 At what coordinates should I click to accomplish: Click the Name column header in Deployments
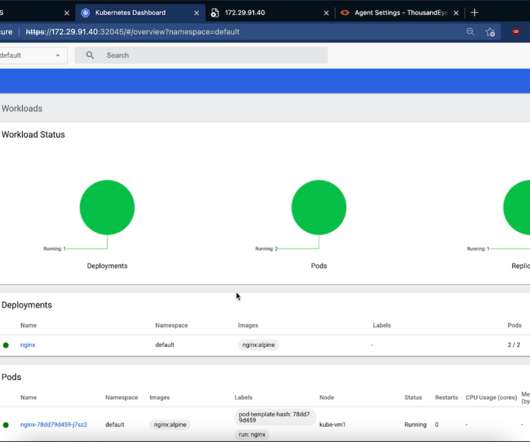28,325
